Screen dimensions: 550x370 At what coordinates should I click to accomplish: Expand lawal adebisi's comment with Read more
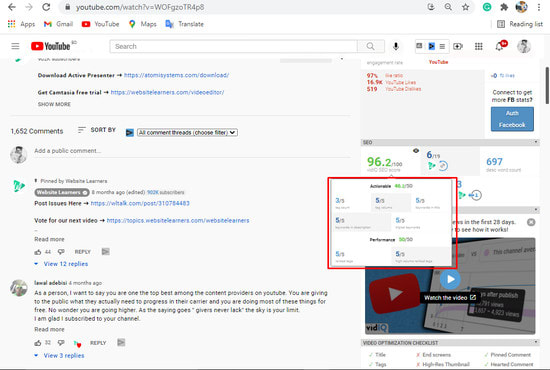click(x=49, y=329)
